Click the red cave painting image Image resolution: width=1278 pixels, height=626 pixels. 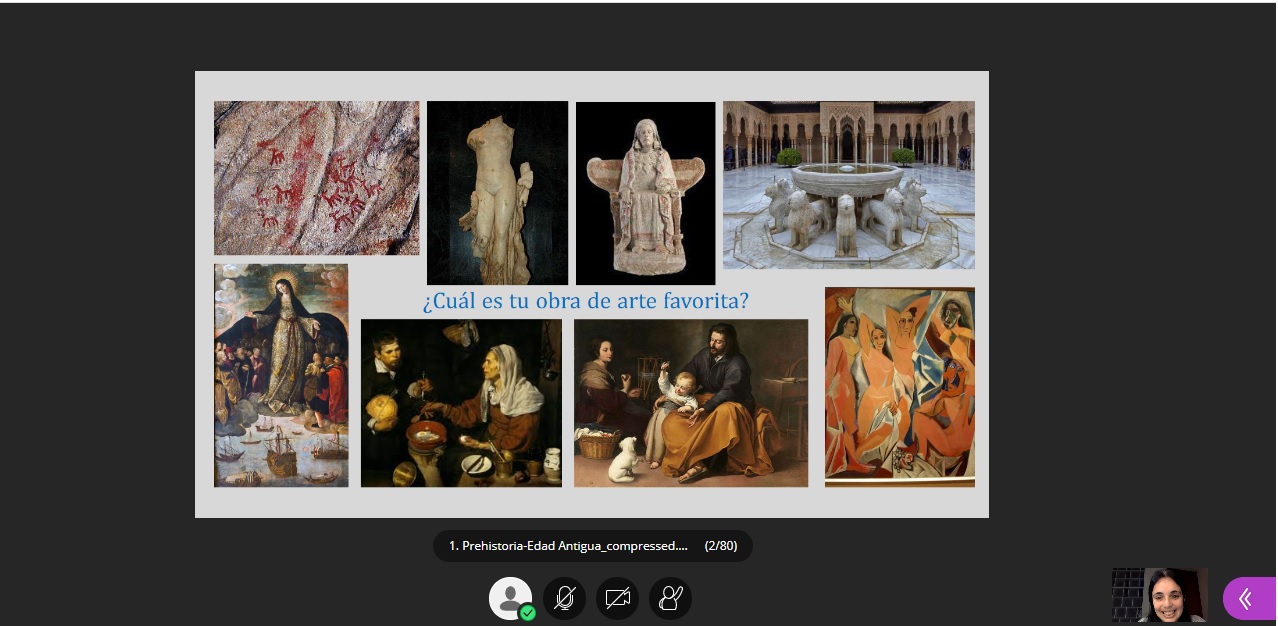316,178
